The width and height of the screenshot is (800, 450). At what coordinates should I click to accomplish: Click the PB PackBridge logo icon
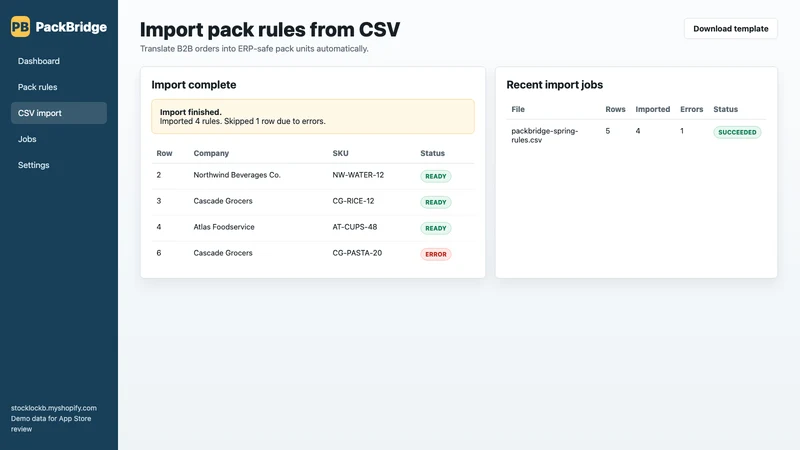coord(20,27)
